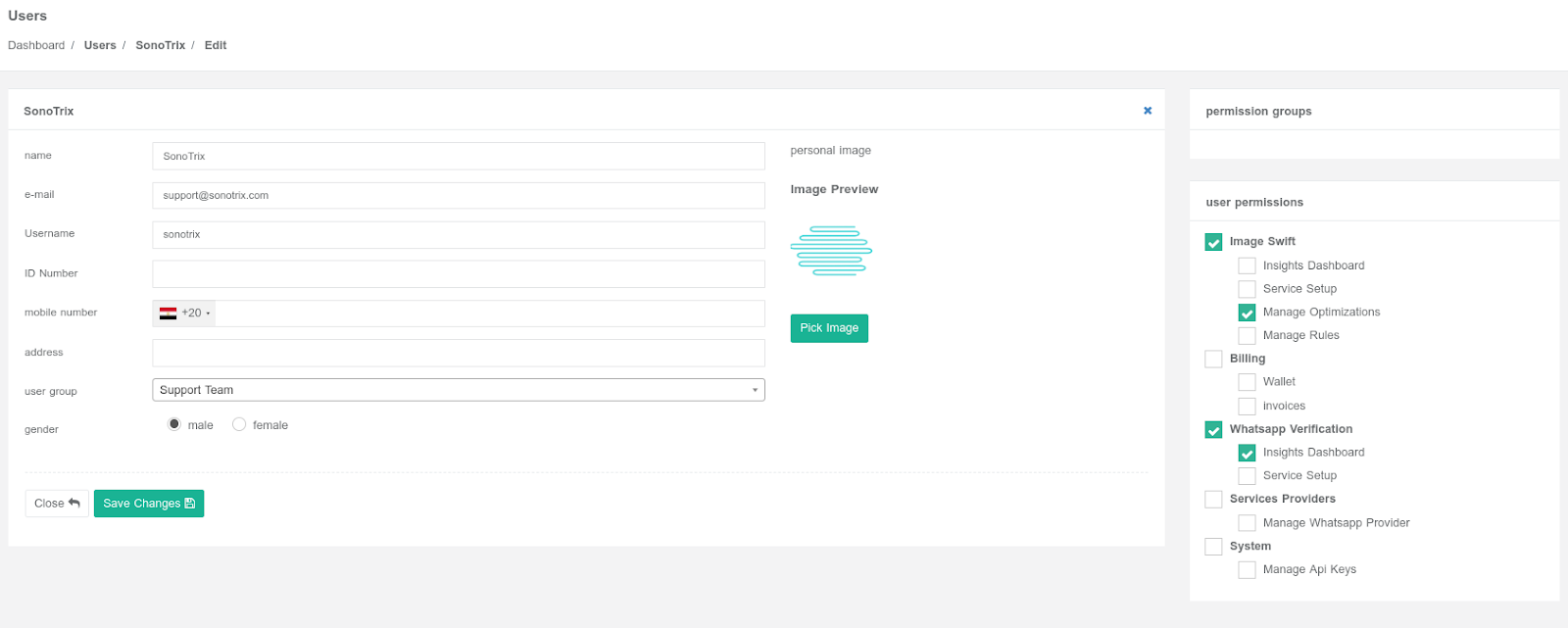The image size is (1568, 628).
Task: Click the SonoTrix logo image preview
Action: click(831, 251)
